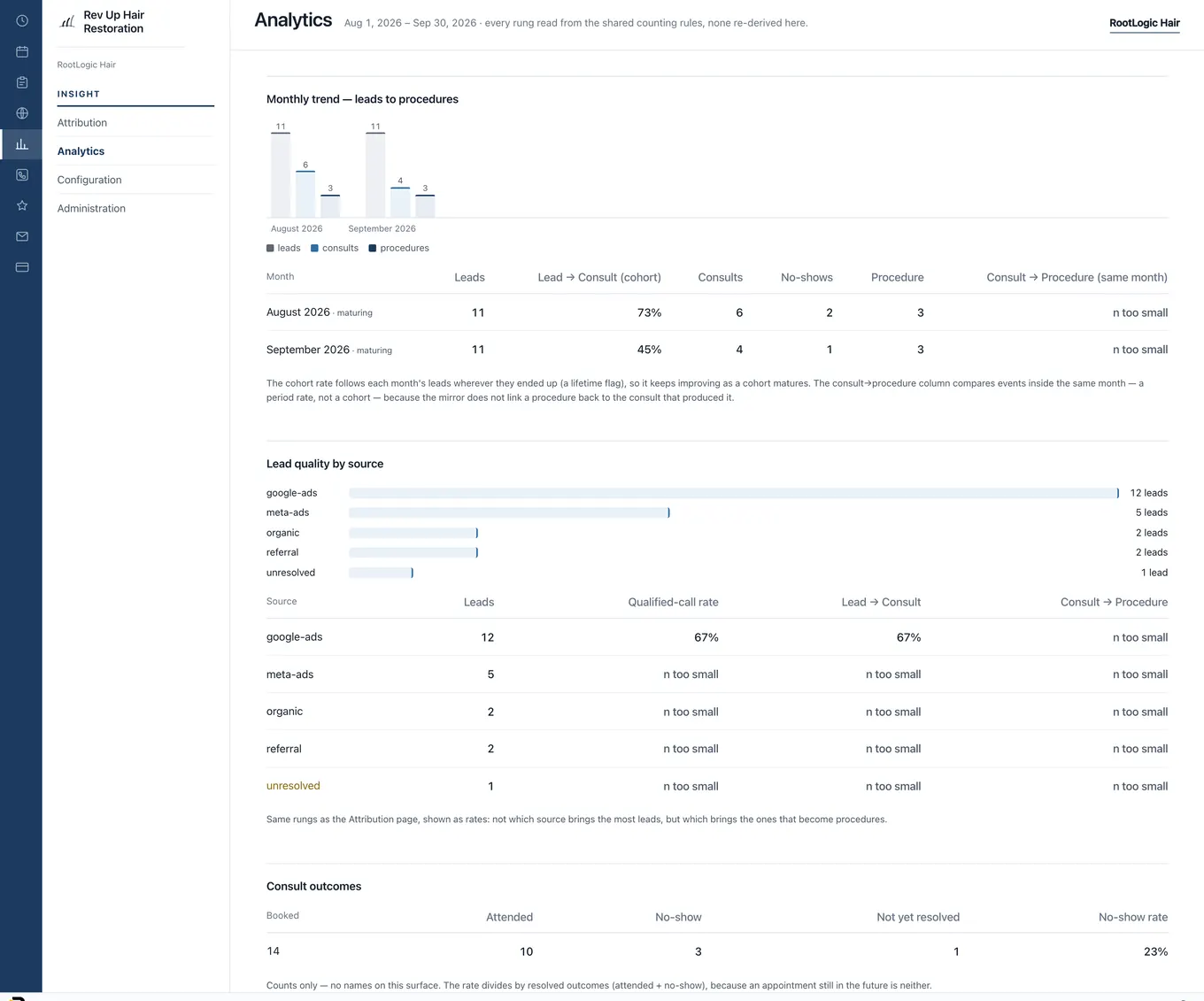Viewport: 1204px width, 1001px height.
Task: Click the August 2026 leads bar
Action: click(x=281, y=175)
